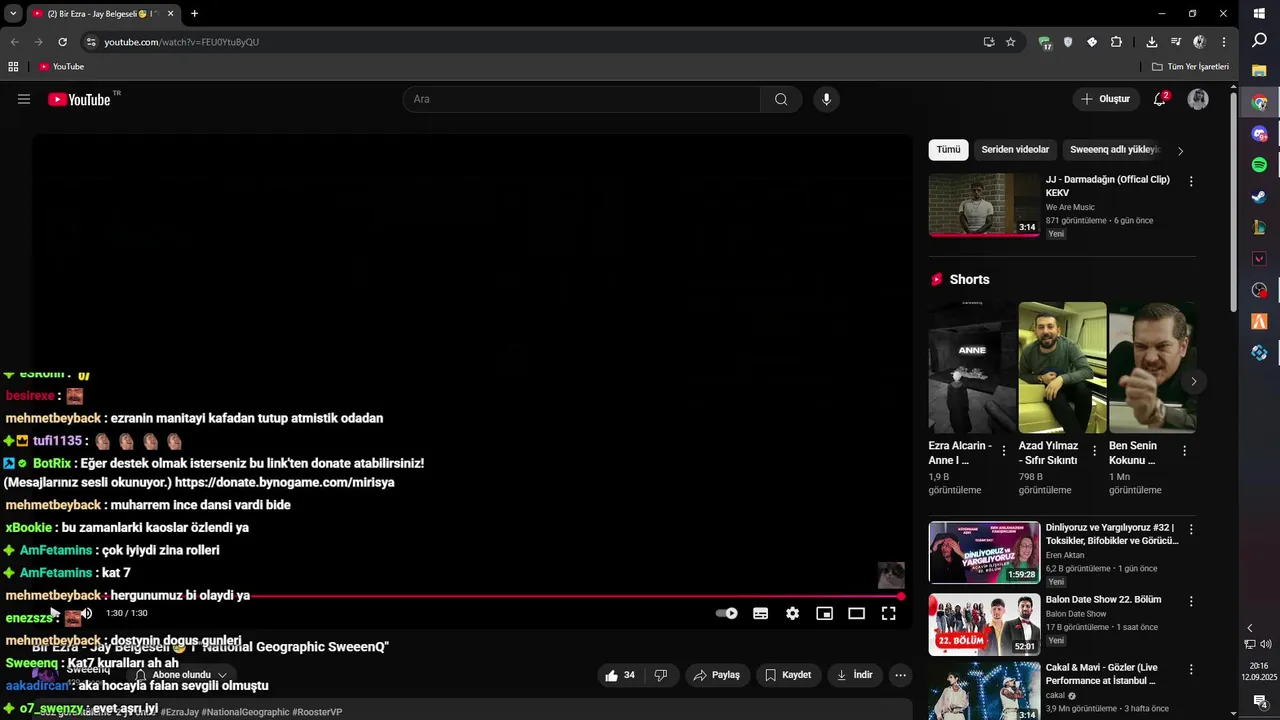This screenshot has width=1280, height=720.
Task: Open File Explorer from the taskbar
Action: coord(1259,71)
